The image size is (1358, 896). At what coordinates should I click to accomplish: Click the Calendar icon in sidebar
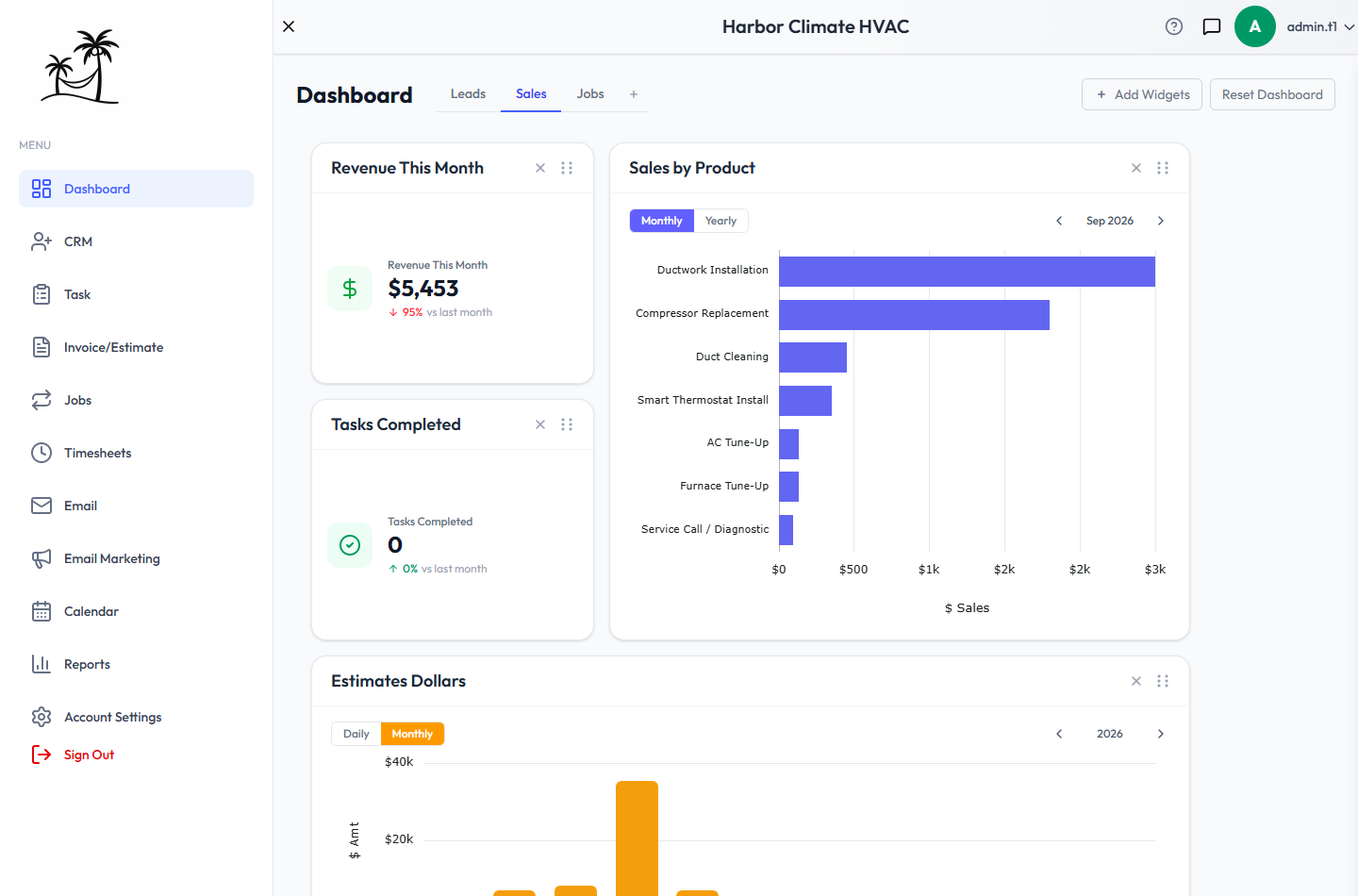pyautogui.click(x=41, y=611)
